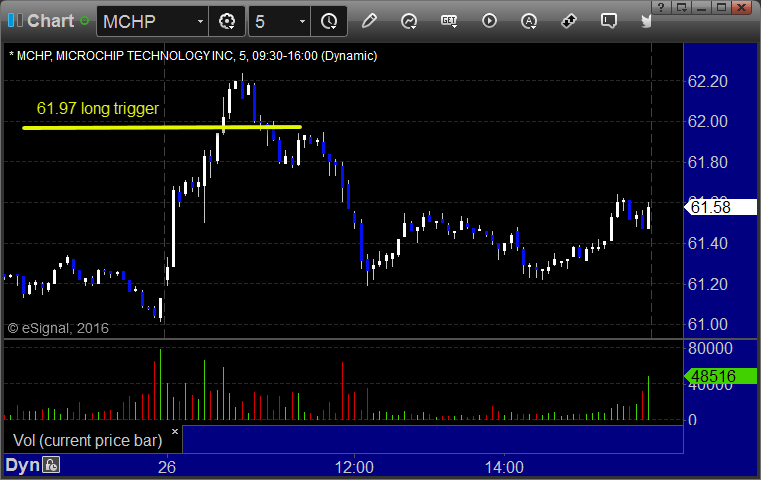The height and width of the screenshot is (480, 761).
Task: Click the Dyn label at bottom left
Action: coord(22,465)
